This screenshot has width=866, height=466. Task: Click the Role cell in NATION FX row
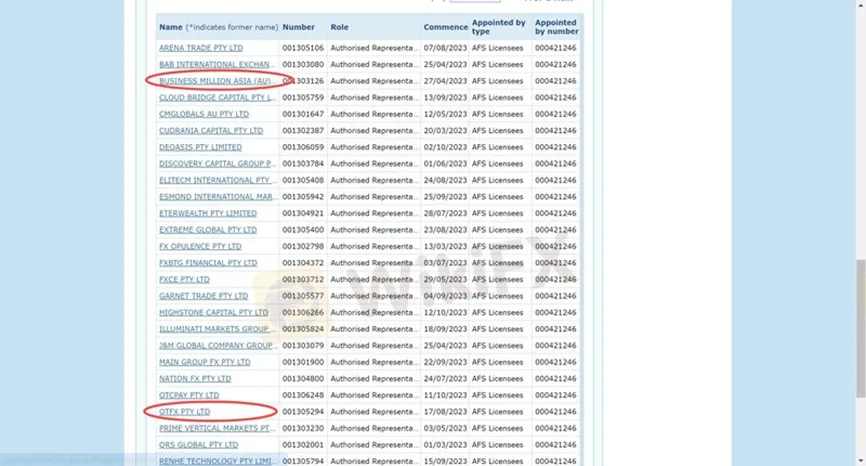point(374,379)
